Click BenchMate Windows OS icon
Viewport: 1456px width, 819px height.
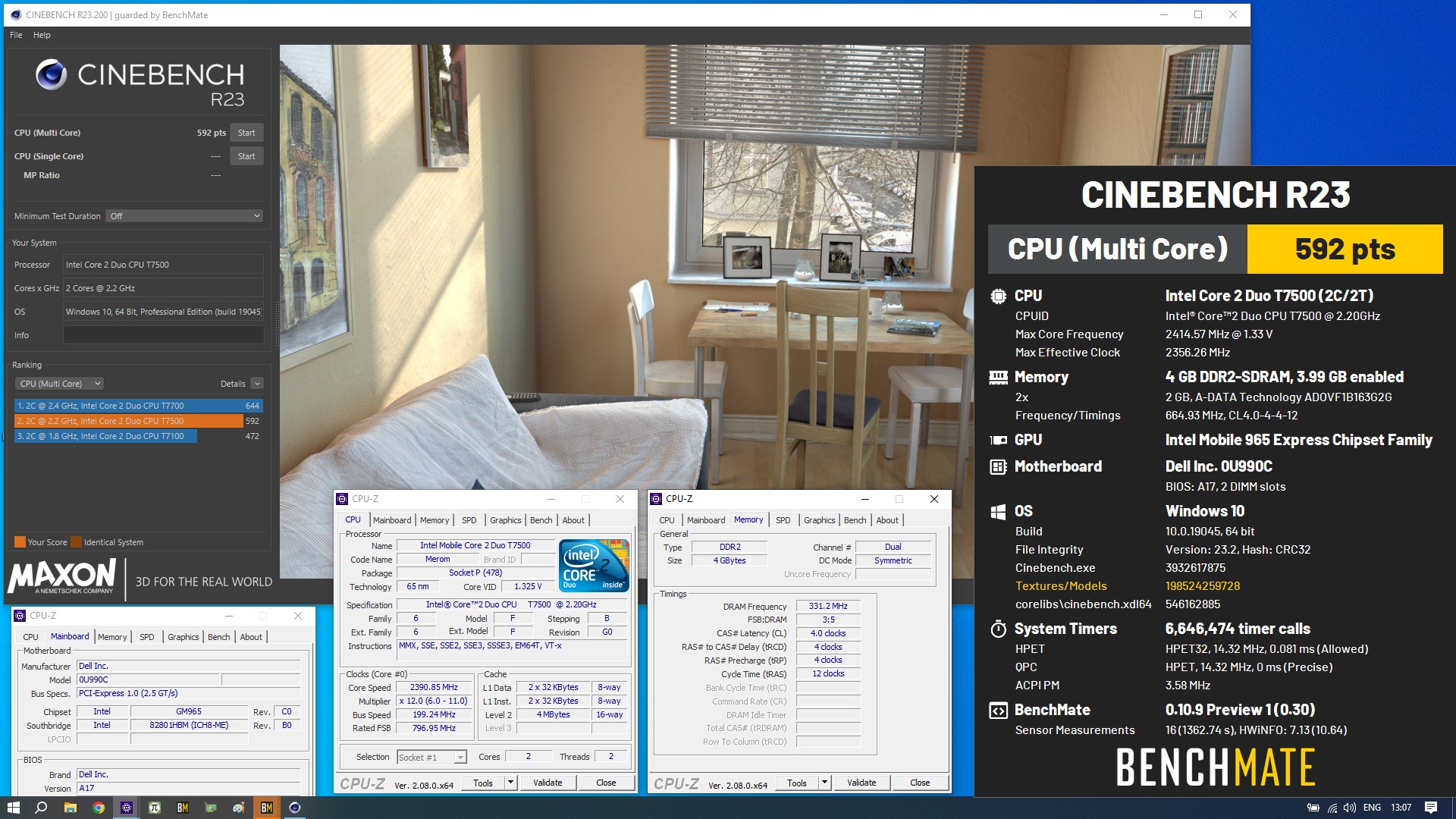[998, 511]
